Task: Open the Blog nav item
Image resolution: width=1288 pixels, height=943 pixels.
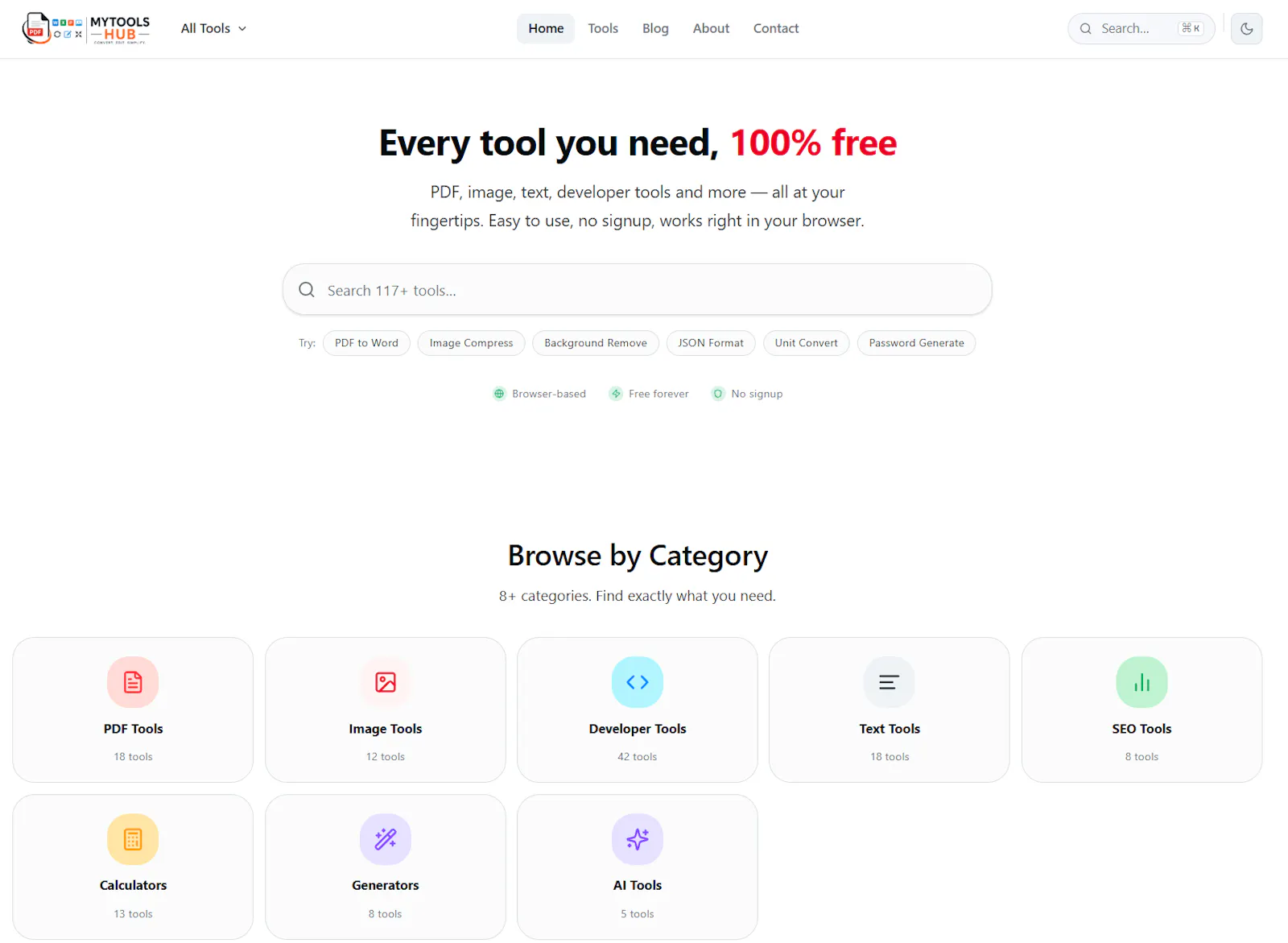Action: click(655, 28)
